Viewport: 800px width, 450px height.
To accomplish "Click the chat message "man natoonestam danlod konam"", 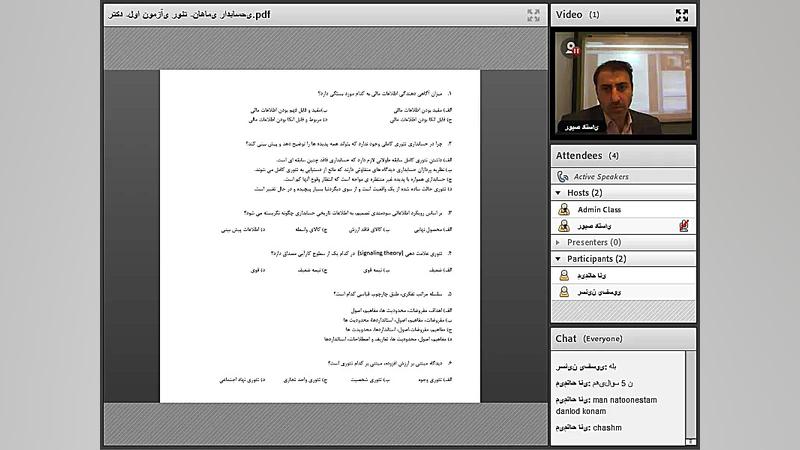I will [x=606, y=406].
